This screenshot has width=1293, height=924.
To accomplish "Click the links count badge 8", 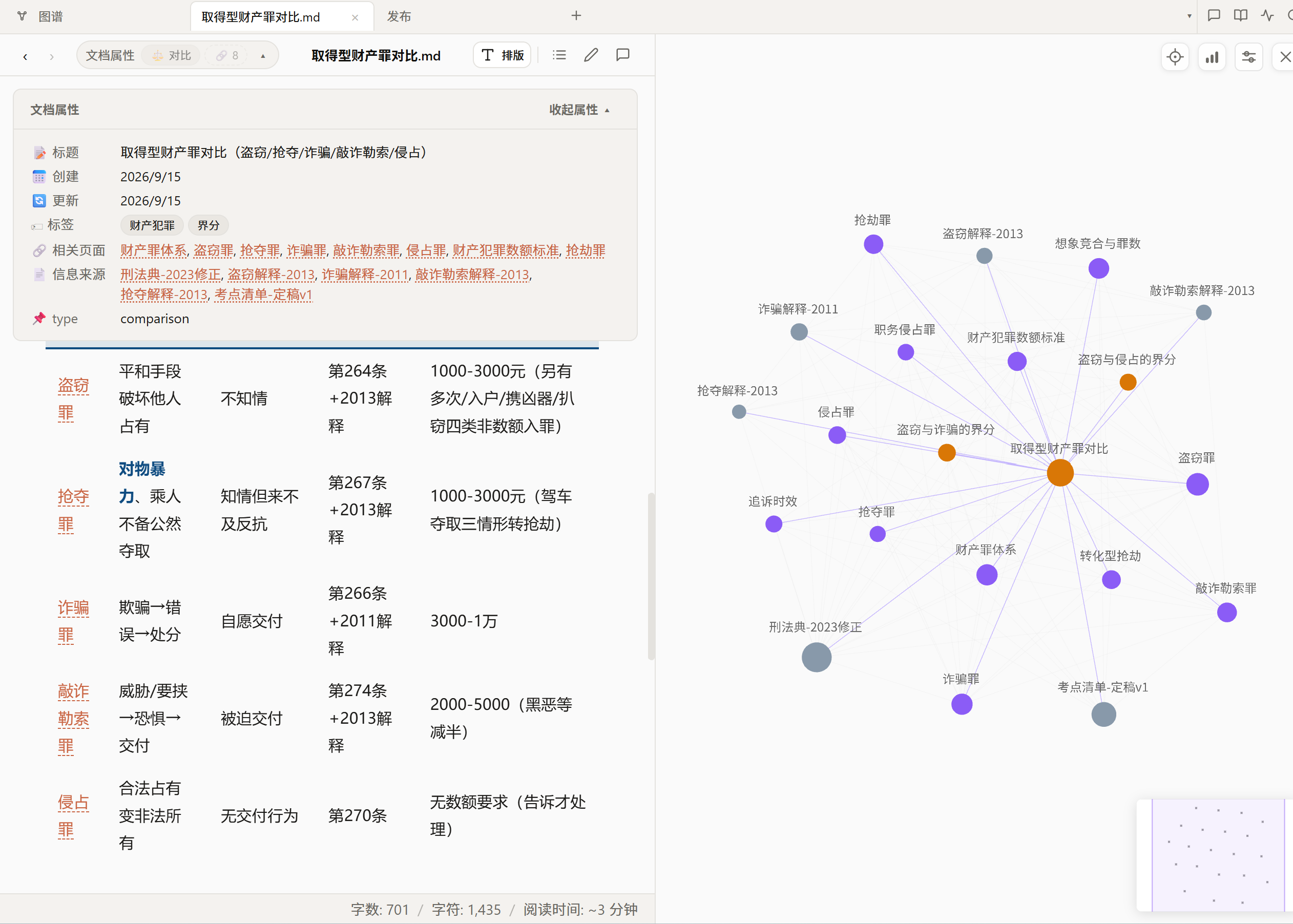I will click(x=227, y=55).
